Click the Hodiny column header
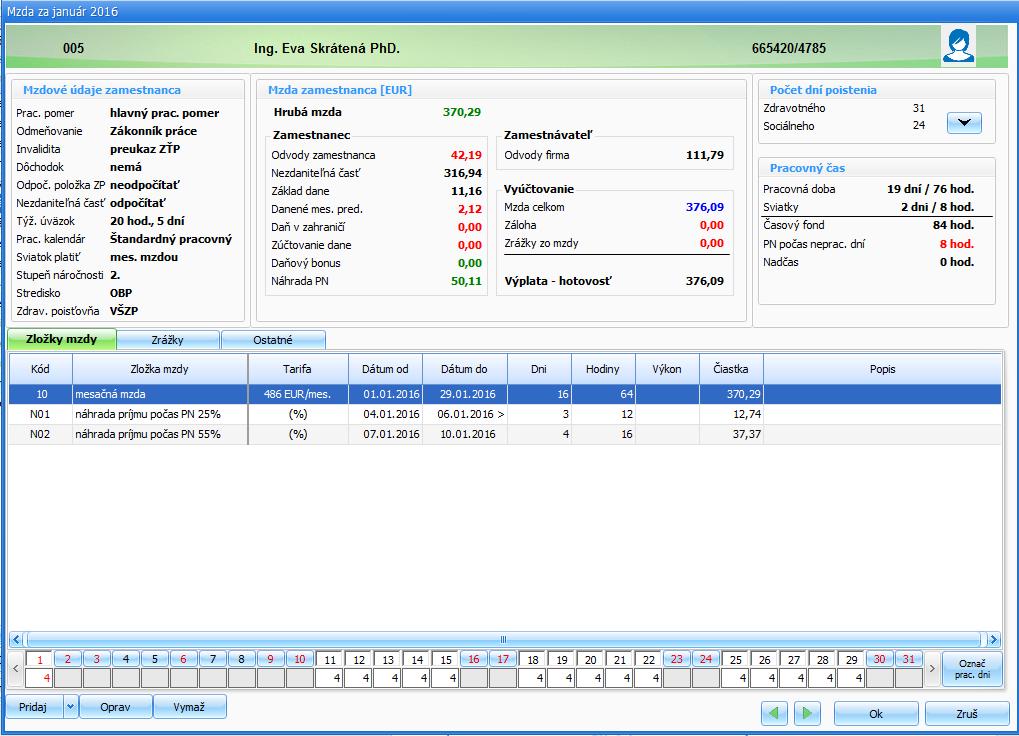 (603, 369)
